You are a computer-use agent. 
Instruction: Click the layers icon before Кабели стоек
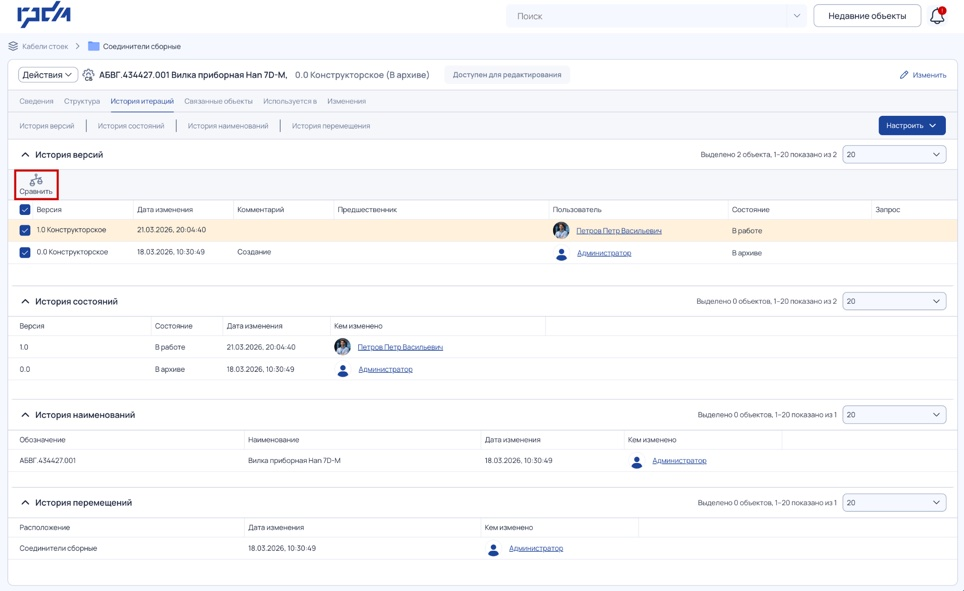point(13,46)
